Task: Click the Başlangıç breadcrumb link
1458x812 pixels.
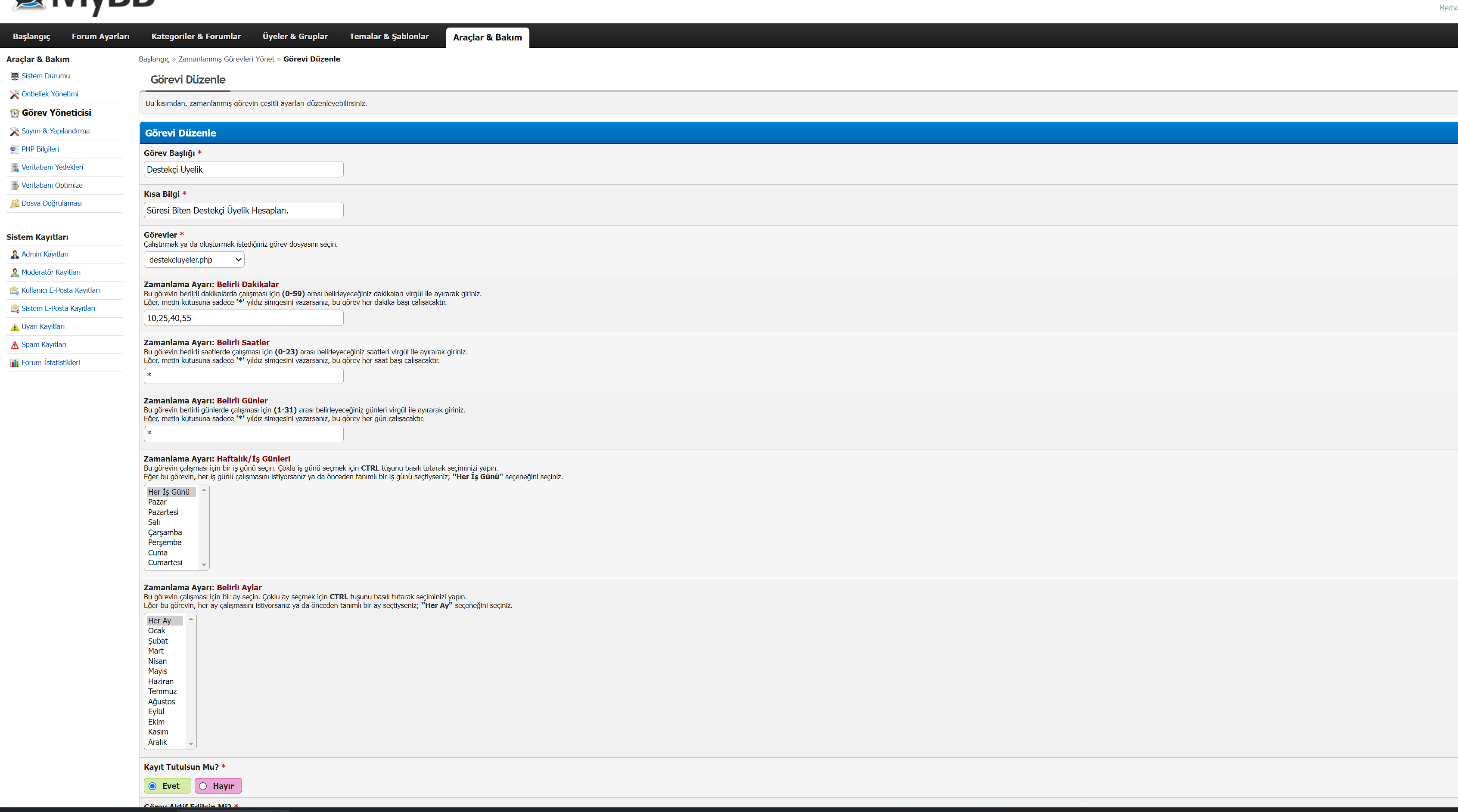Action: (x=154, y=59)
